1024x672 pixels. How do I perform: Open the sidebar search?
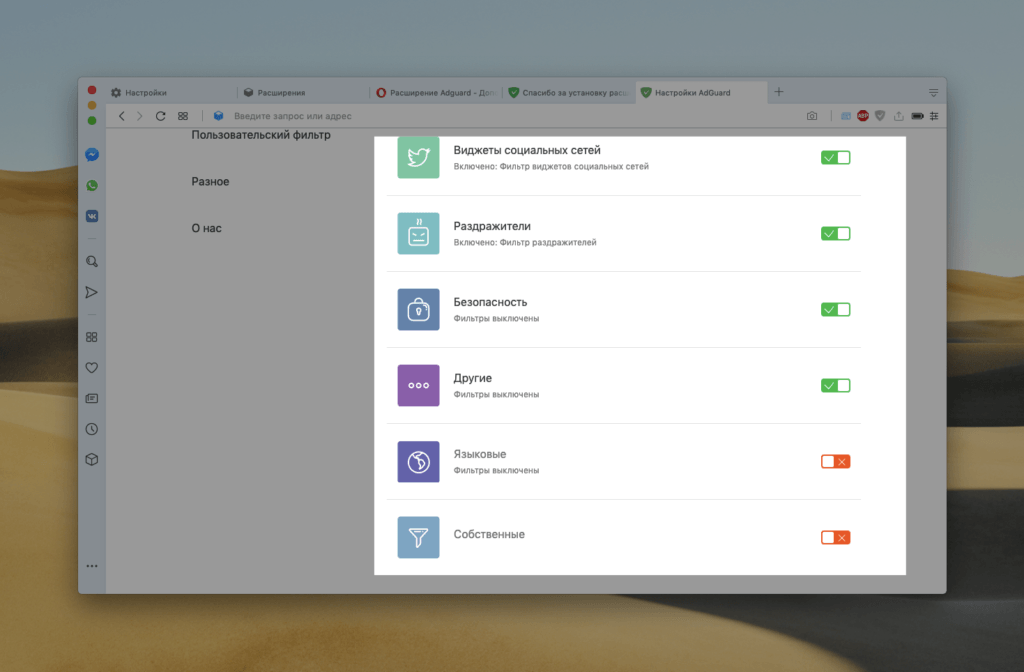coord(92,262)
